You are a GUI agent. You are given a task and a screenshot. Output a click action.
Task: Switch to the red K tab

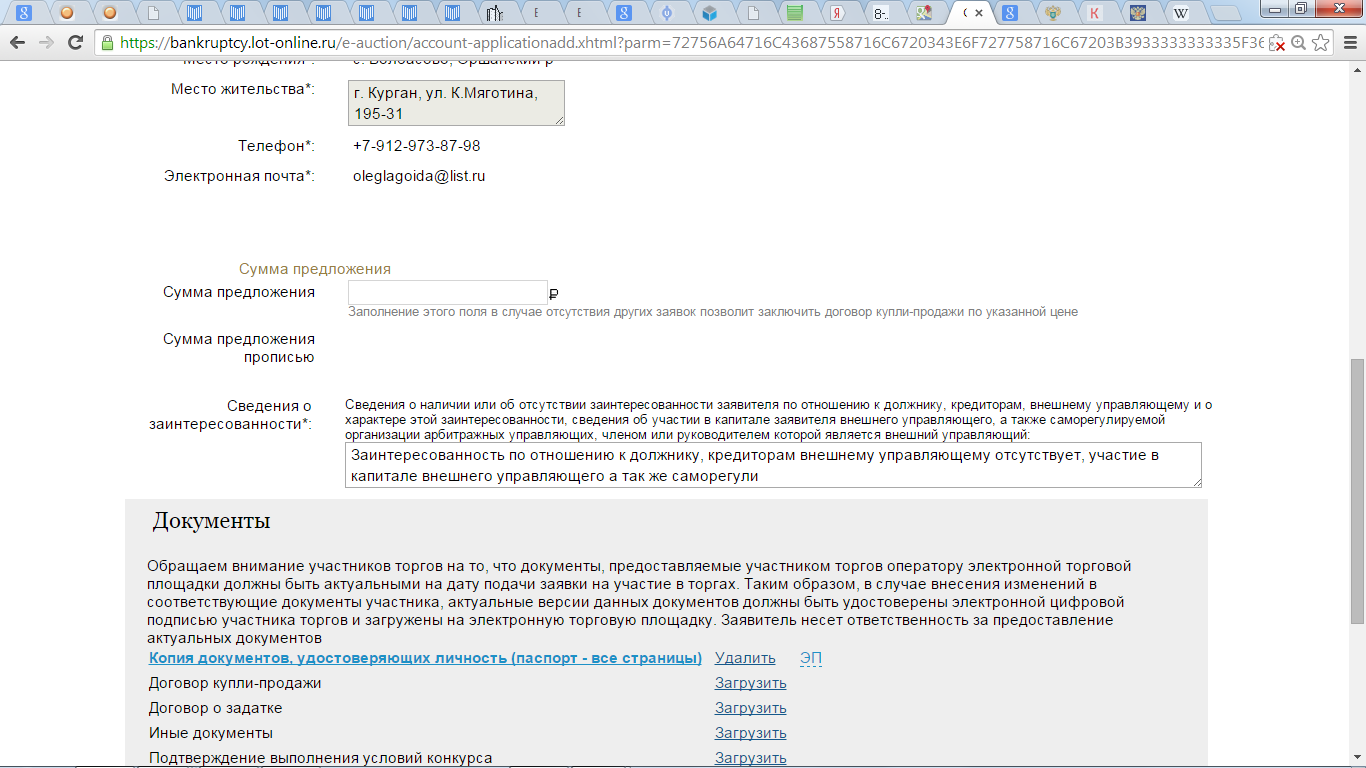pos(1095,13)
